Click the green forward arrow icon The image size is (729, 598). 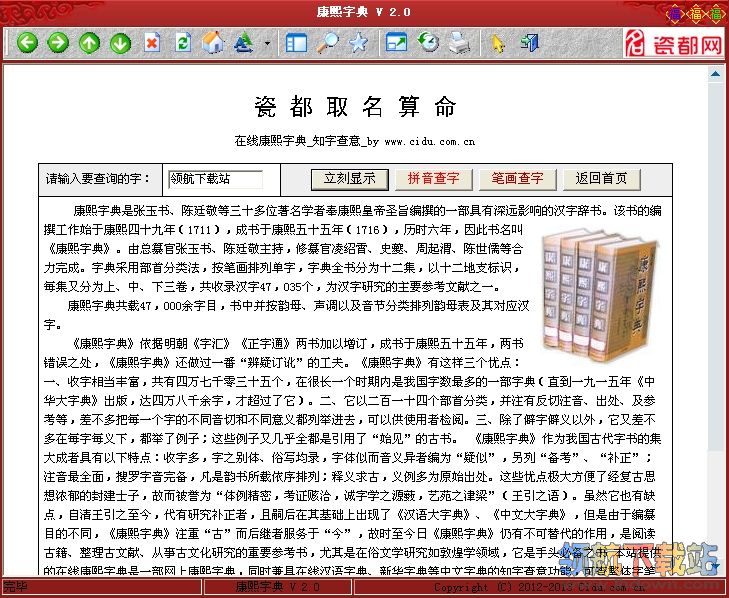tap(58, 43)
